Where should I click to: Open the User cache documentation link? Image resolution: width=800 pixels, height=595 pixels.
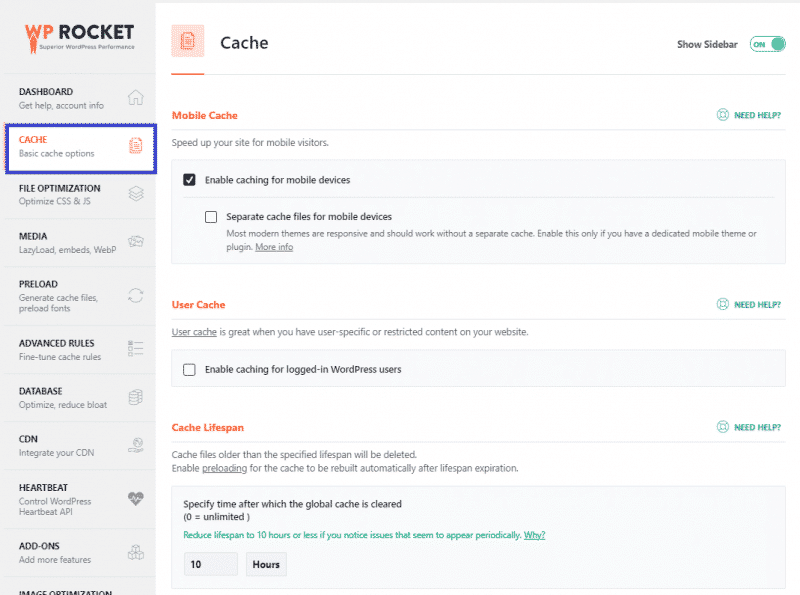[x=194, y=332]
